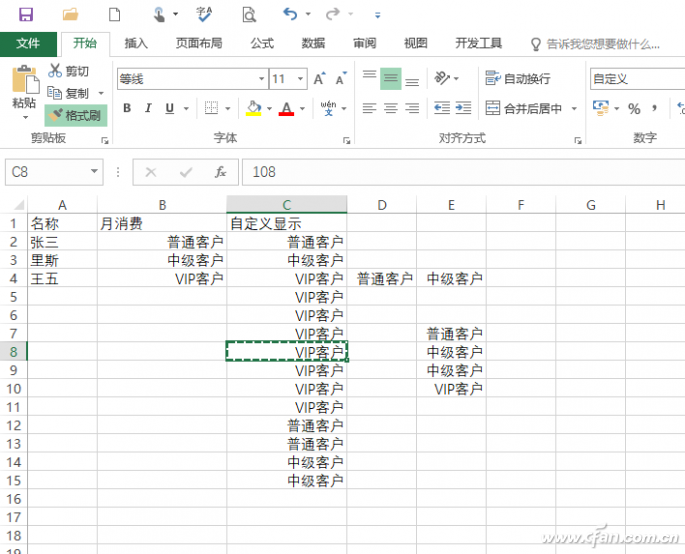Switch to the 页面布局 tab
Viewport: 685px width, 554px height.
[x=199, y=44]
